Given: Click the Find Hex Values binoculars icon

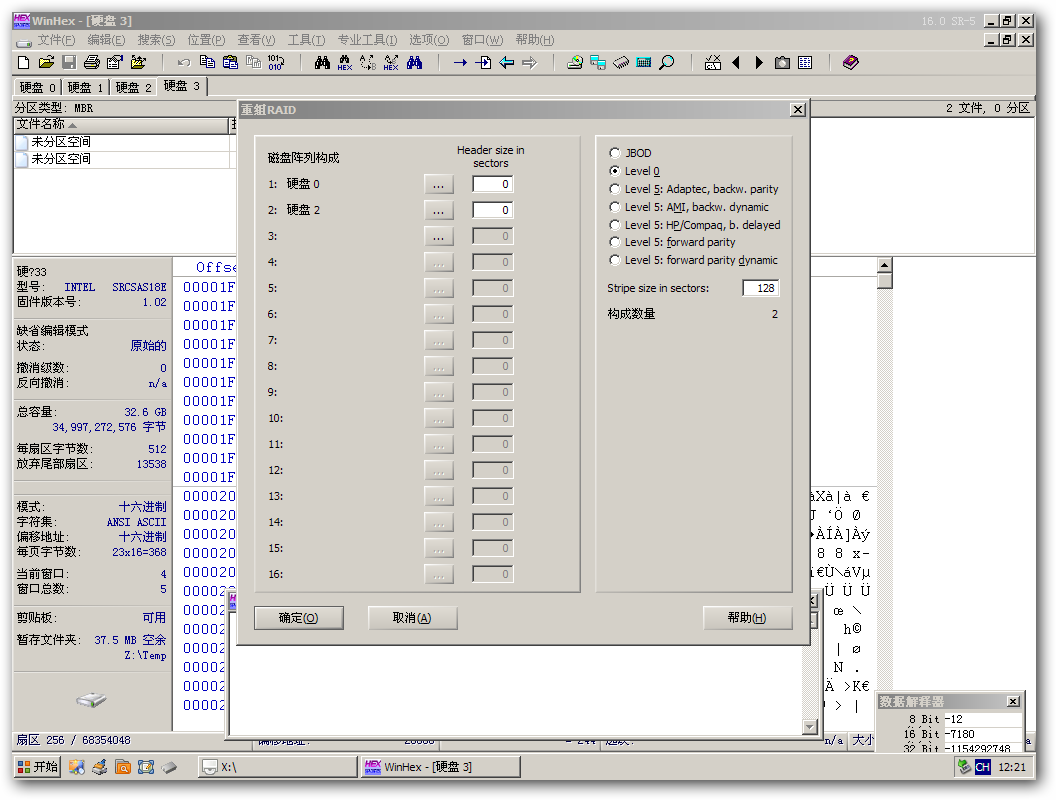Looking at the screenshot, I should tap(345, 63).
